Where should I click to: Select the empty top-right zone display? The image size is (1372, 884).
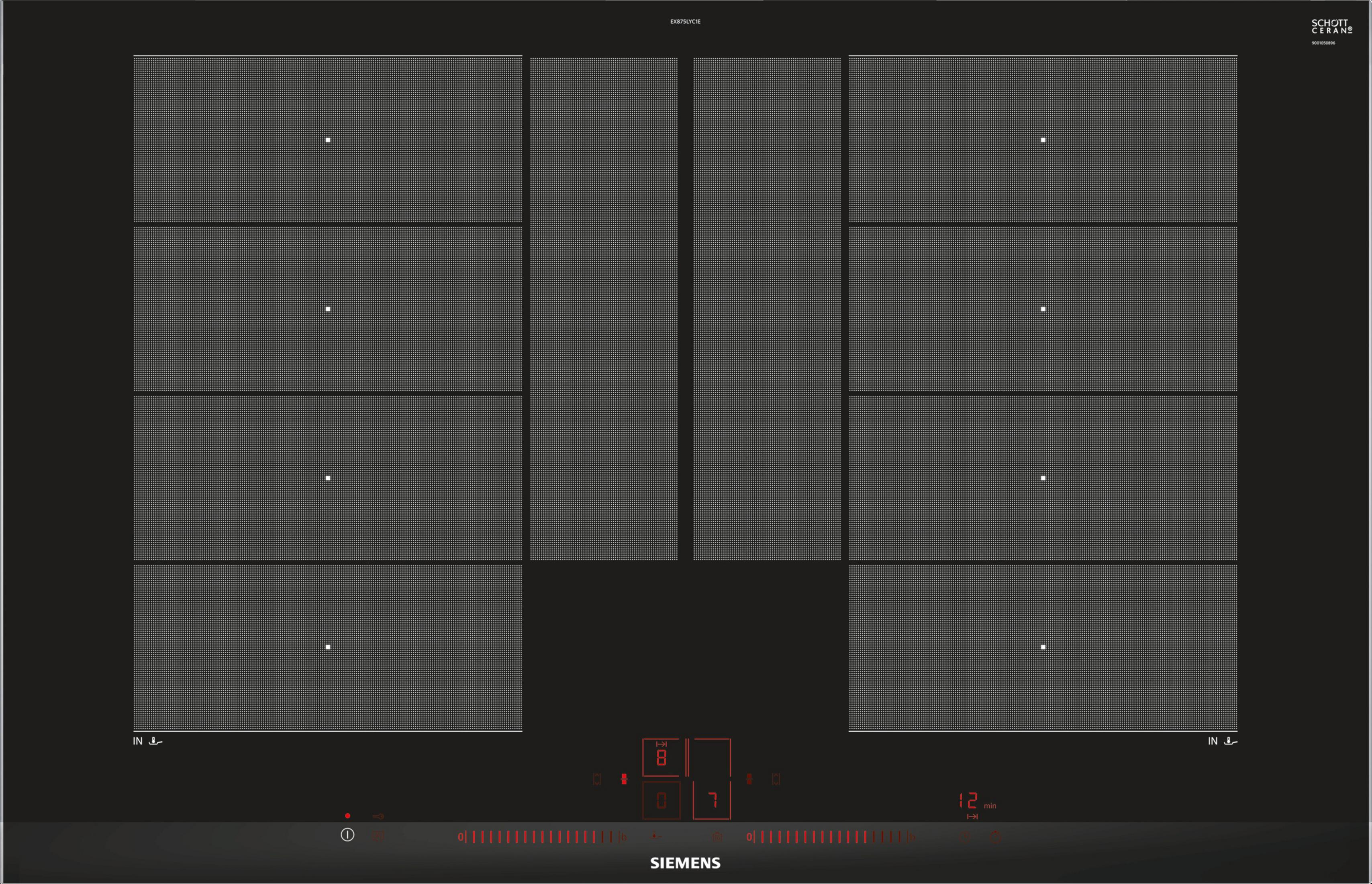(x=712, y=758)
